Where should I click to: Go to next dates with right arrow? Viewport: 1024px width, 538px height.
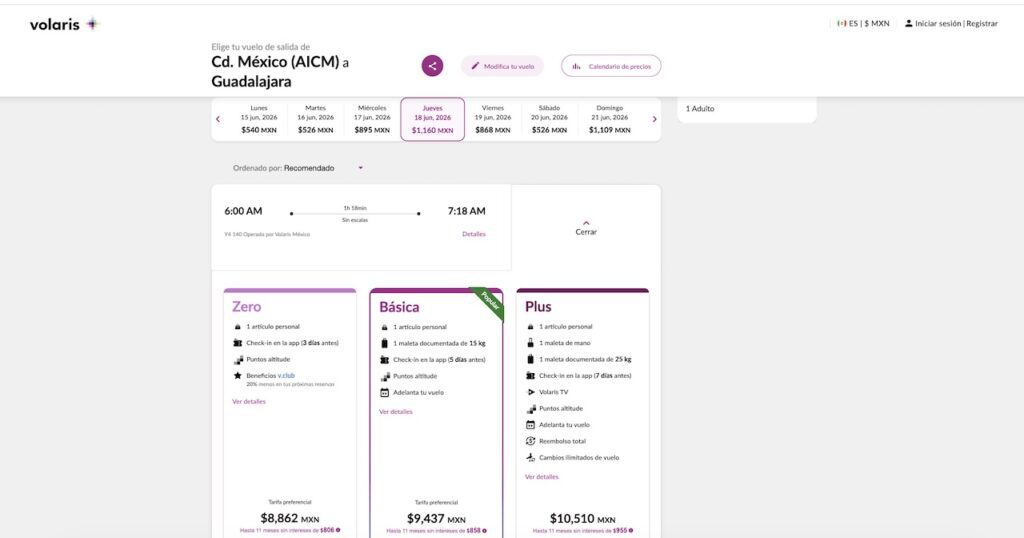(x=654, y=119)
